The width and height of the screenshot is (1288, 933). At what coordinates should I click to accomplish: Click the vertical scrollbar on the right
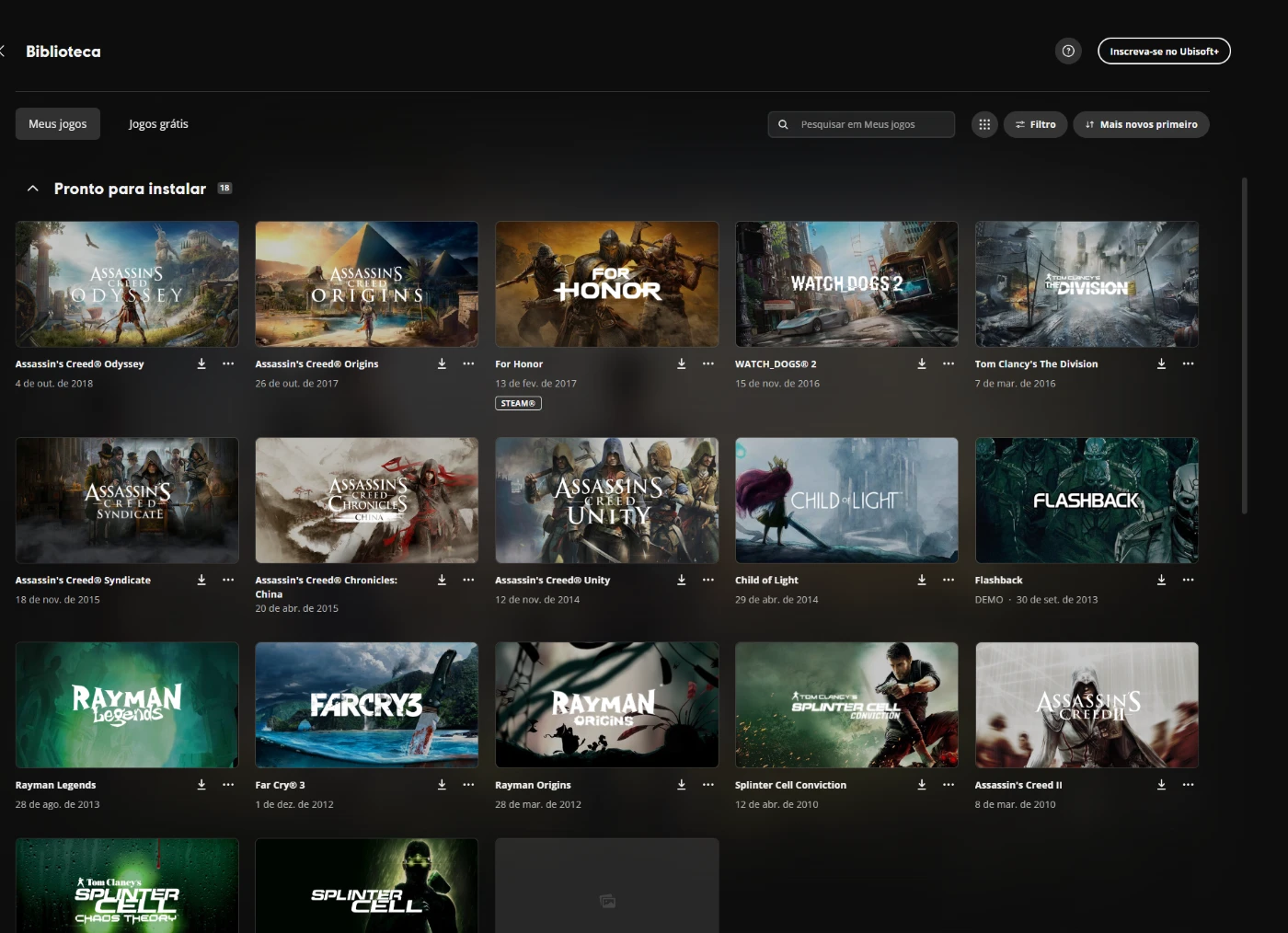point(1244,345)
